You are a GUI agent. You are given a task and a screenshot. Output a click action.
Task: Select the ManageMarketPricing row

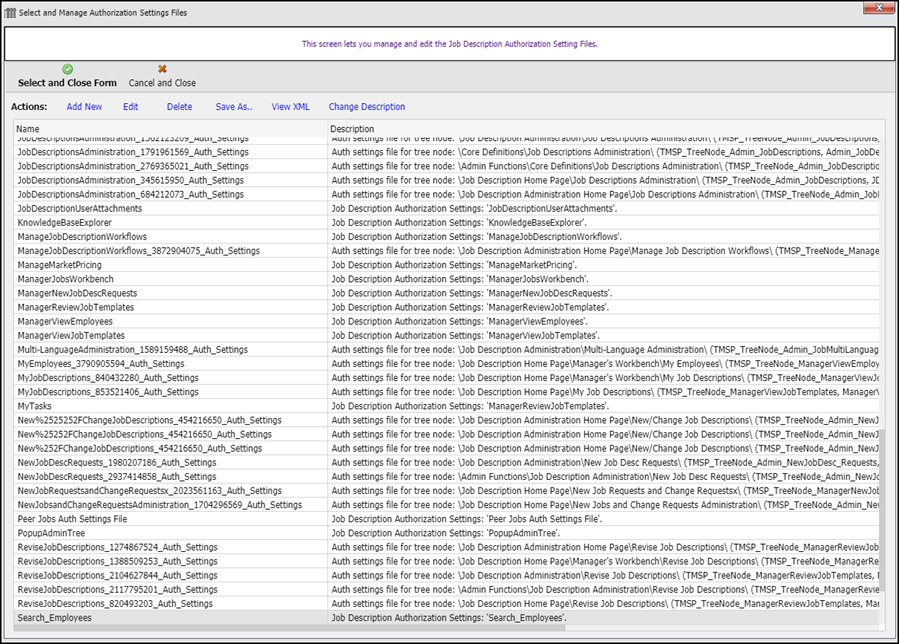447,265
